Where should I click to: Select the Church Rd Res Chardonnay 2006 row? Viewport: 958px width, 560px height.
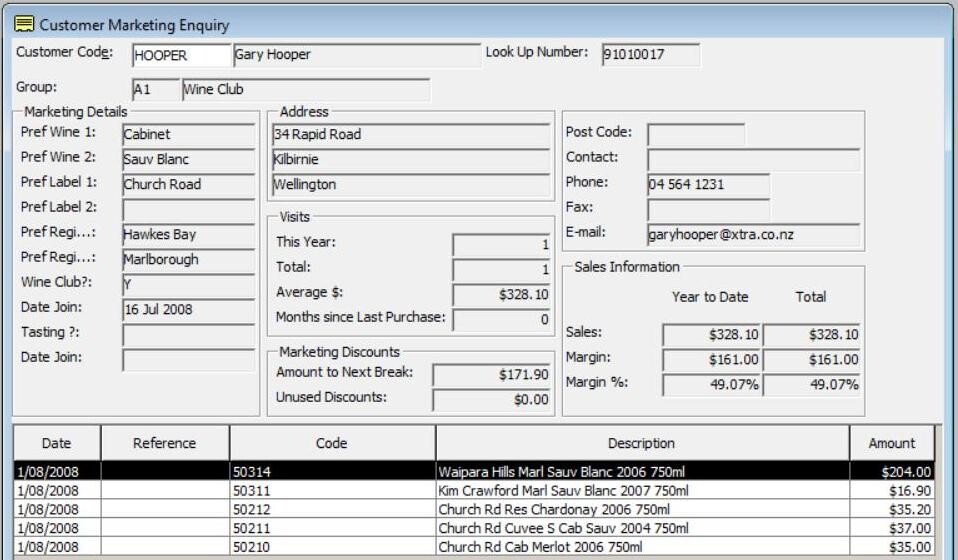(x=474, y=509)
